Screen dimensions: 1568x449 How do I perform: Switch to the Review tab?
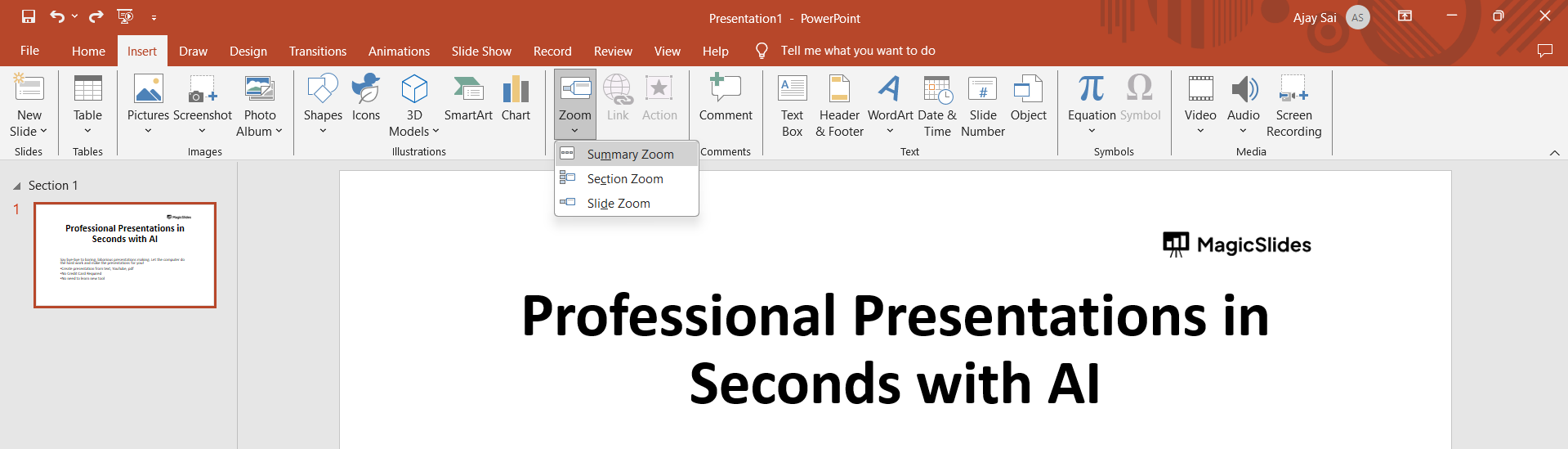[613, 51]
